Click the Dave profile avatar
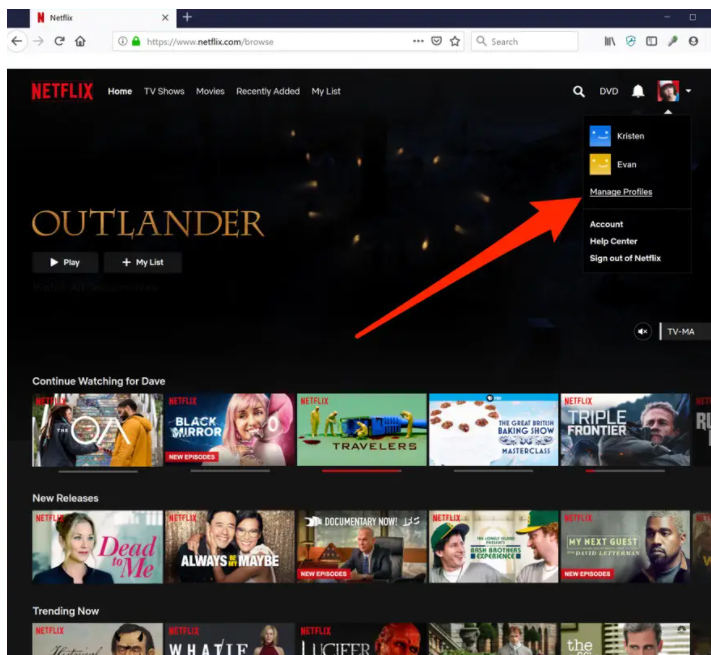Viewport: 711px width, 655px height. pyautogui.click(x=668, y=91)
